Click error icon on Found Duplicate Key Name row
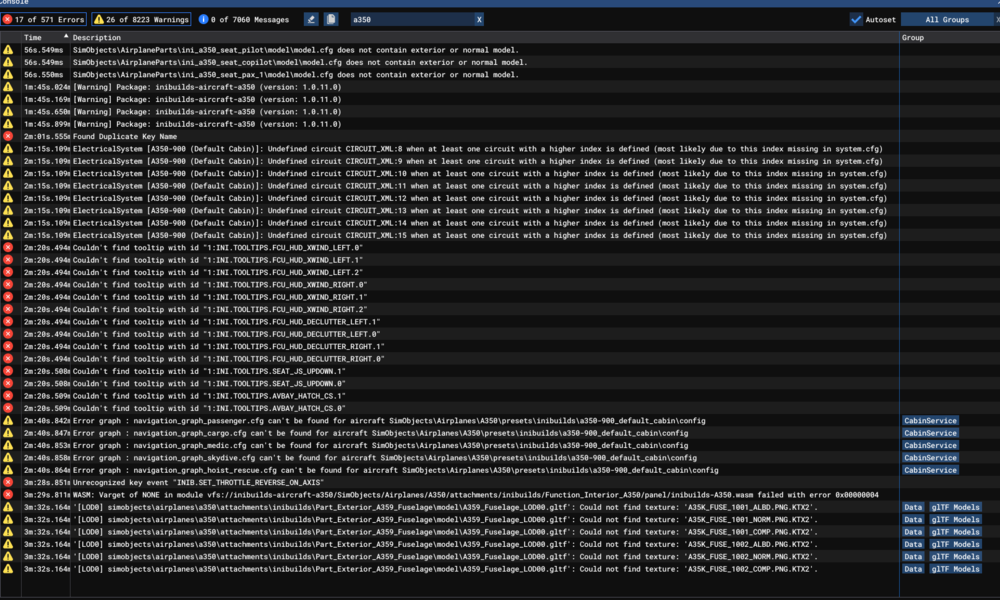 pos(9,136)
